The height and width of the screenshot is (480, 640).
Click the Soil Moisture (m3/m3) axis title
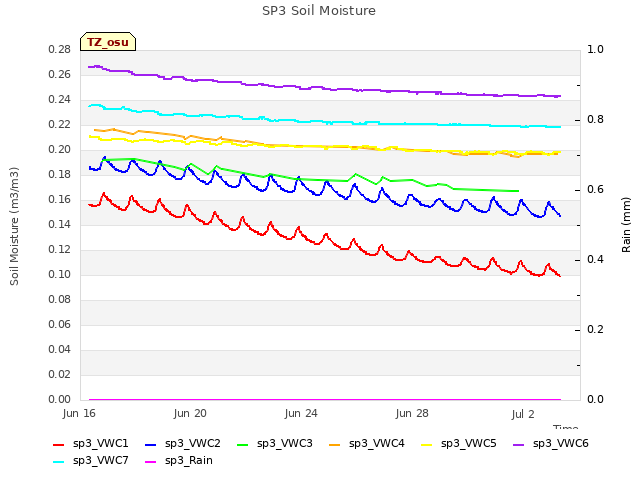pos(14,226)
